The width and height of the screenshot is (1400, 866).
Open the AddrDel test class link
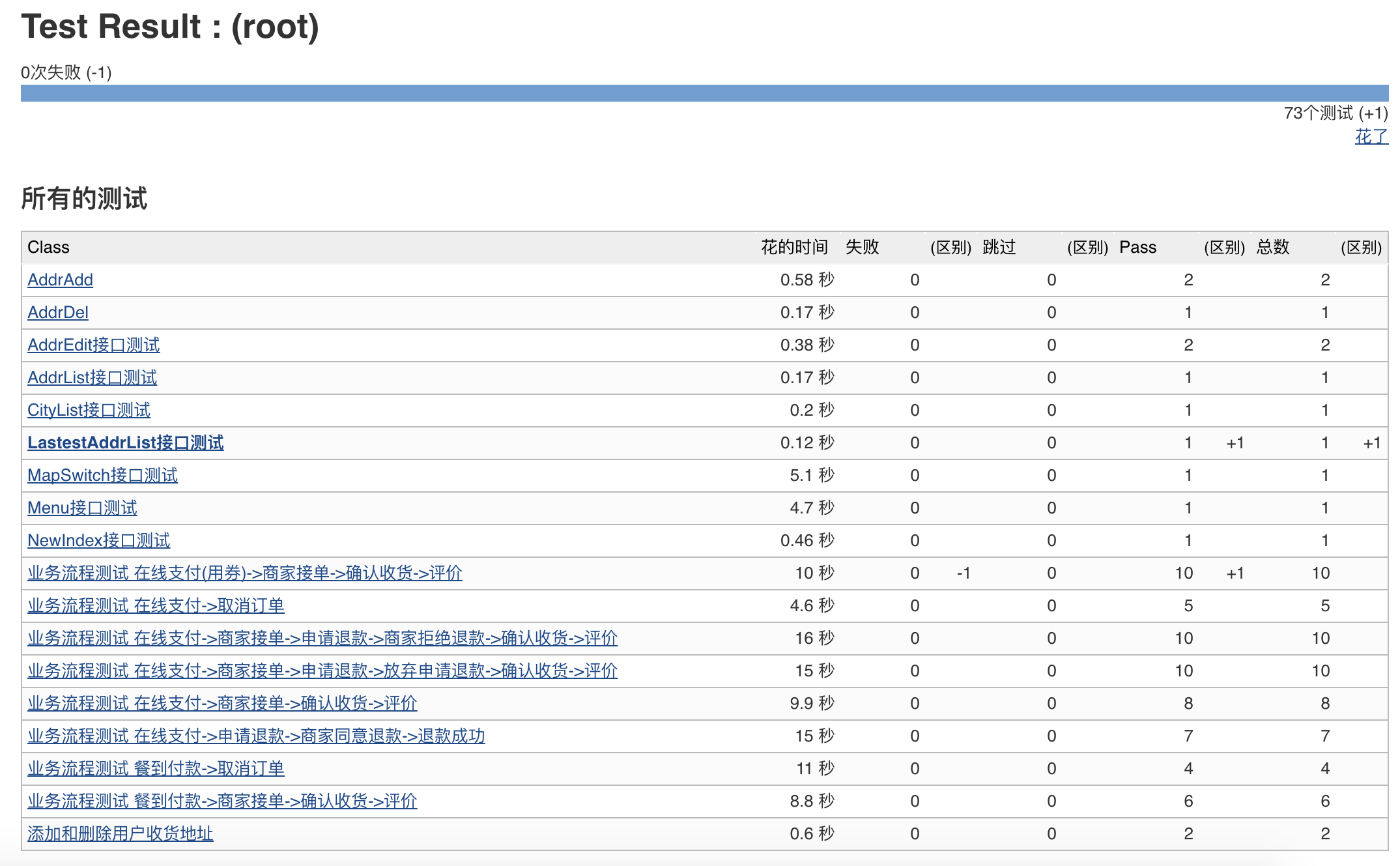57,312
